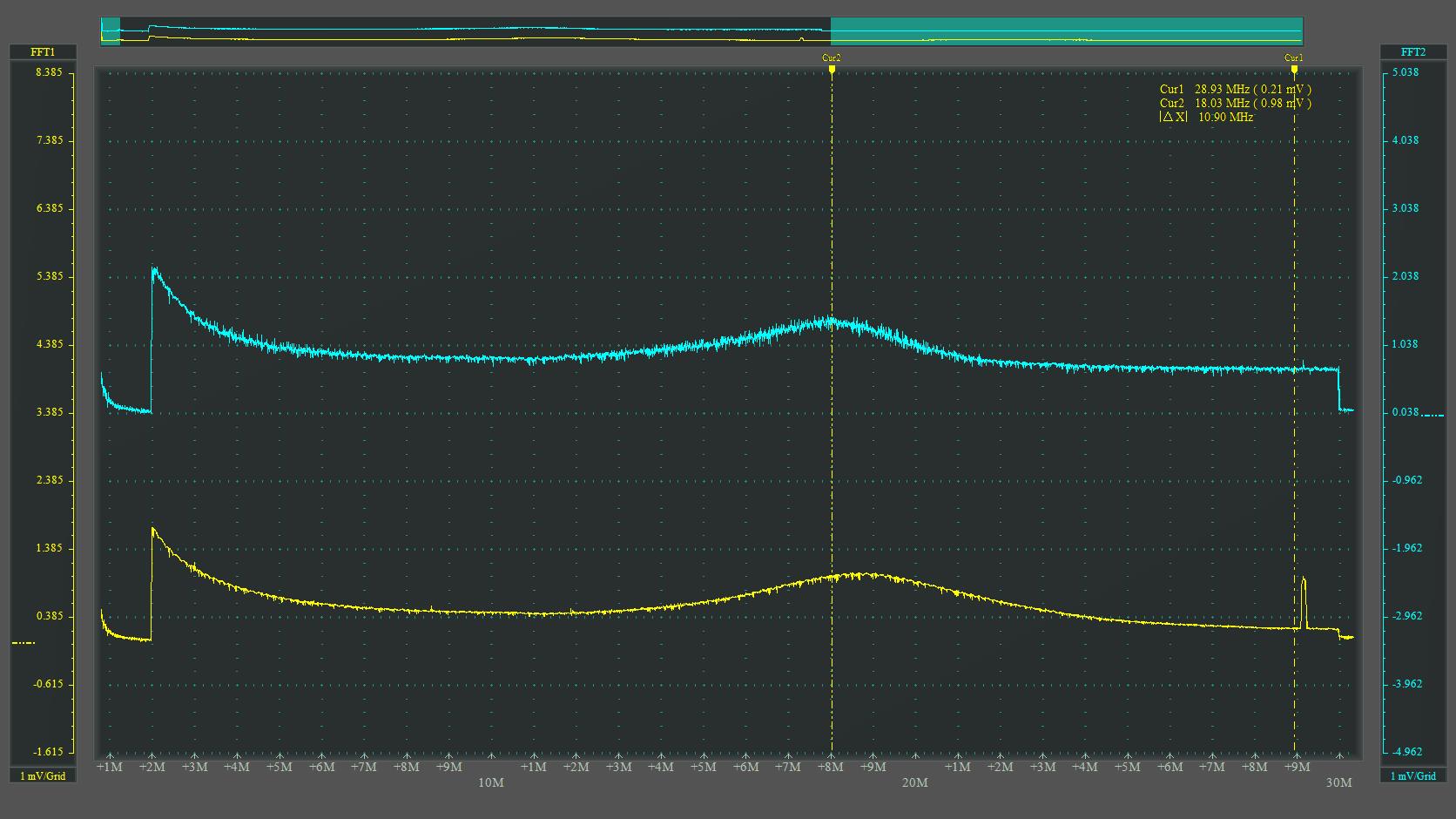Screen dimensions: 1456x819
Task: Select the FFT1 channel label
Action: [x=43, y=52]
